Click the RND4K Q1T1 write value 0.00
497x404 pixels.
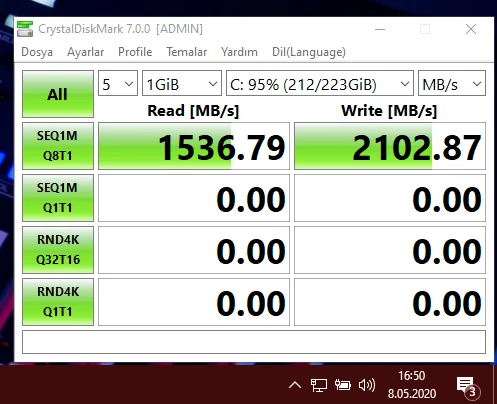pyautogui.click(x=390, y=302)
